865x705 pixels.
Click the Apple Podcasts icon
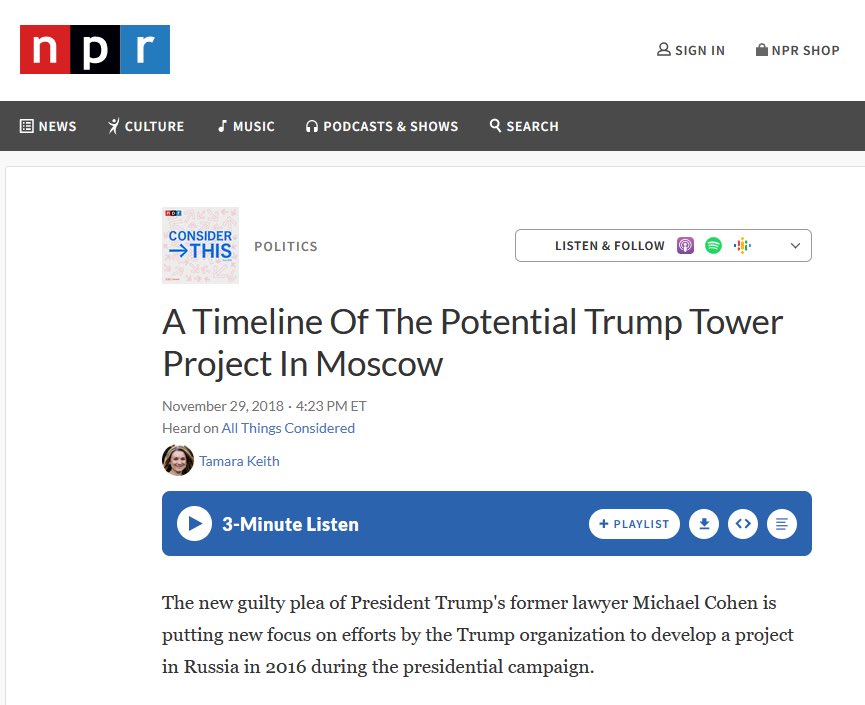pos(685,245)
